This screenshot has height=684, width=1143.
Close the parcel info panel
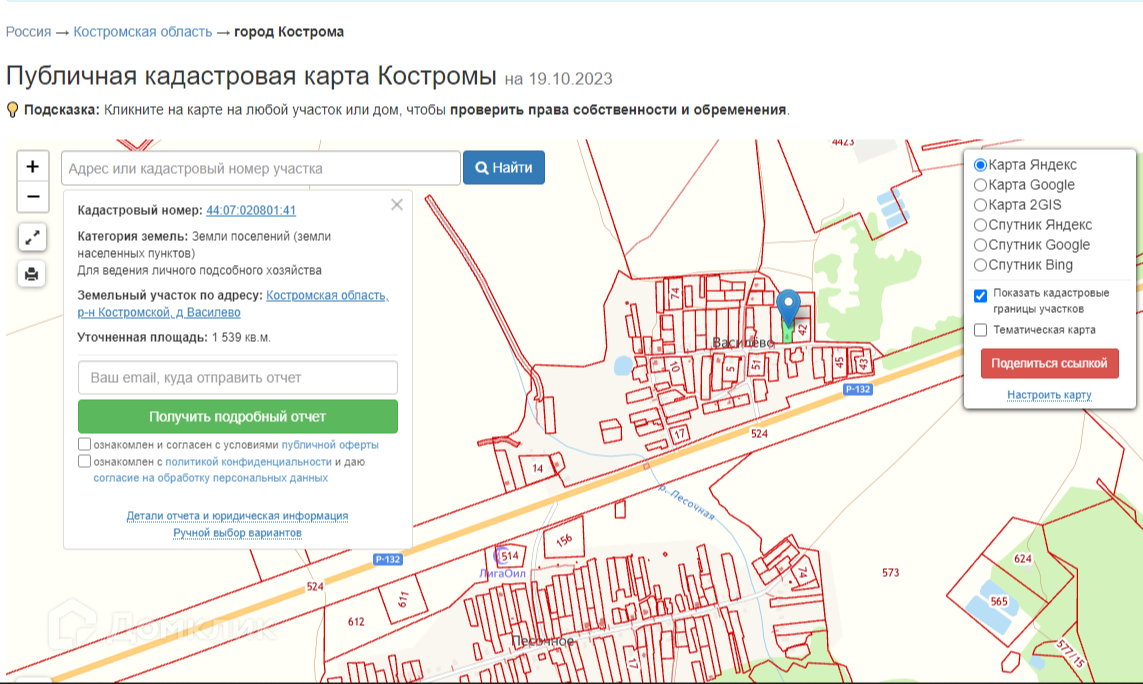pos(397,205)
